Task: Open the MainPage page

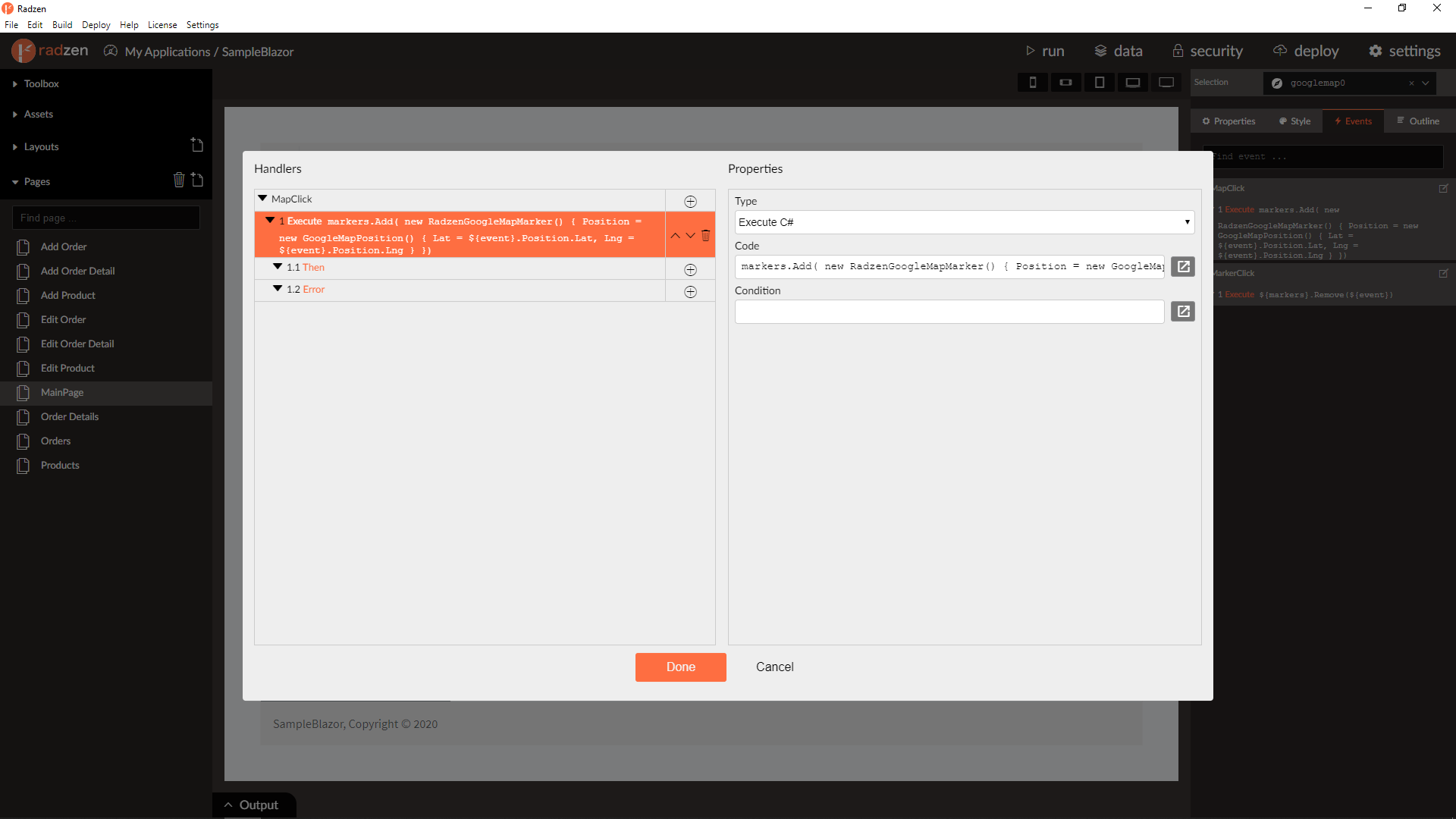Action: pyautogui.click(x=106, y=393)
